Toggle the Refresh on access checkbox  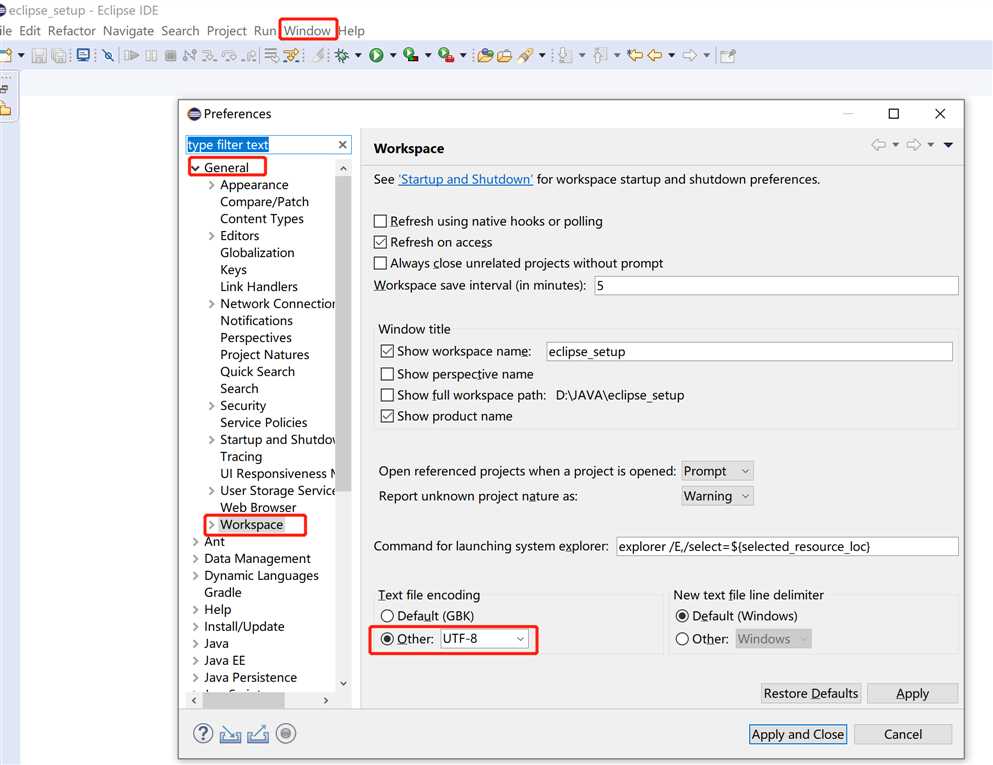(380, 242)
